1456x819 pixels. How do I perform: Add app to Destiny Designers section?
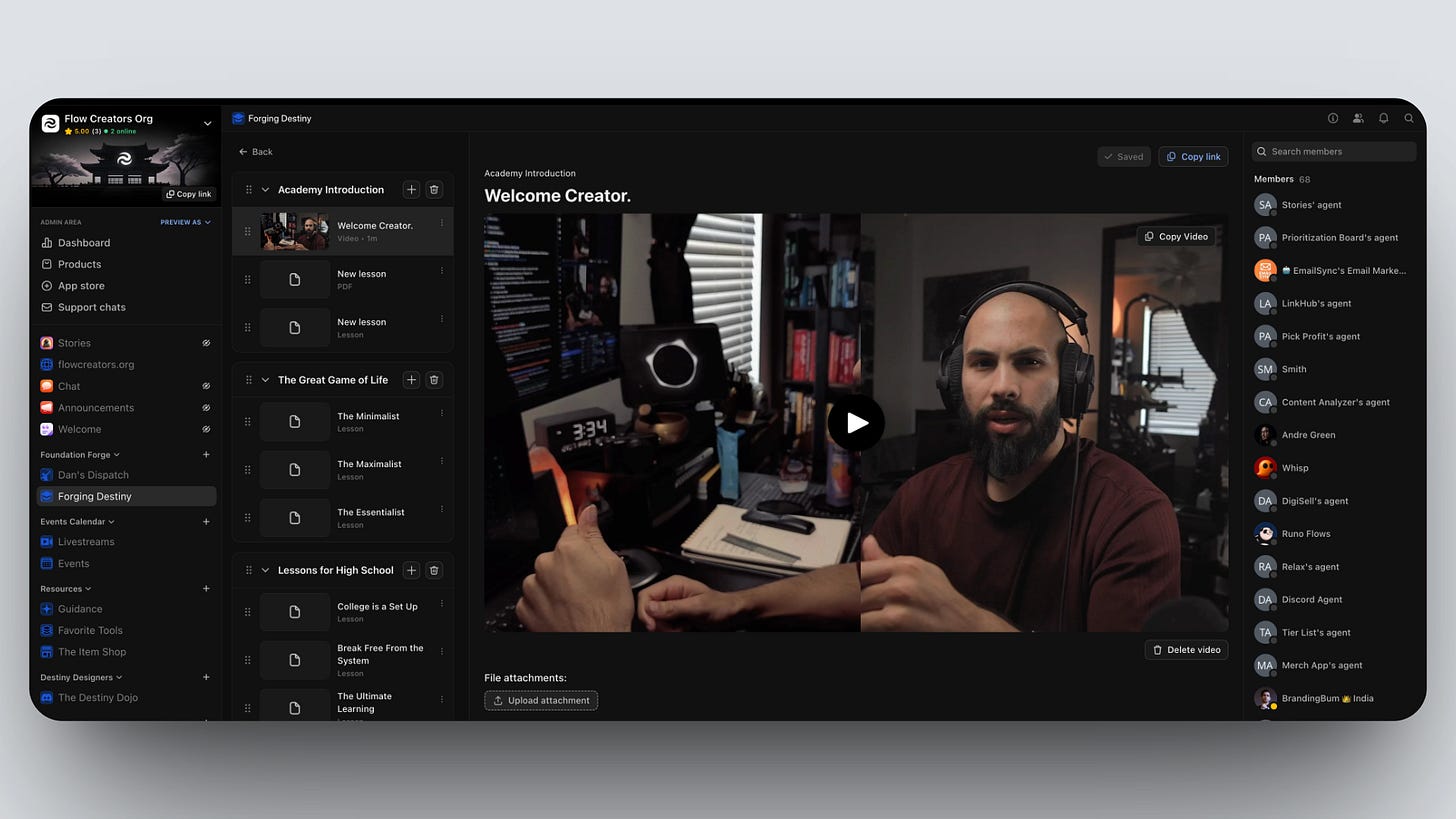coord(206,678)
